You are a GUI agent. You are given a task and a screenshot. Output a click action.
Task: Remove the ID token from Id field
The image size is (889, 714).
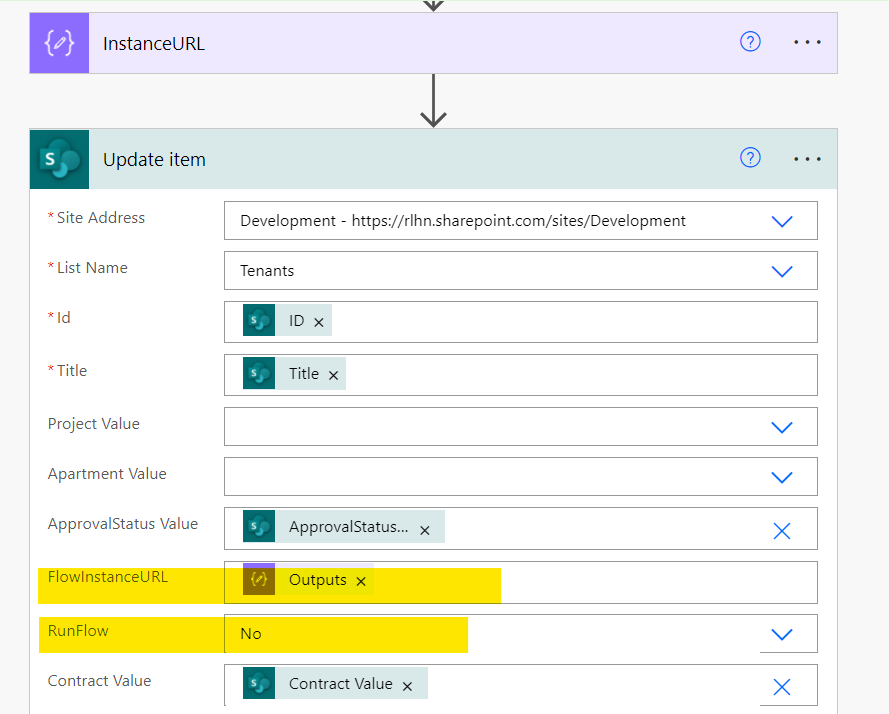[x=319, y=322]
